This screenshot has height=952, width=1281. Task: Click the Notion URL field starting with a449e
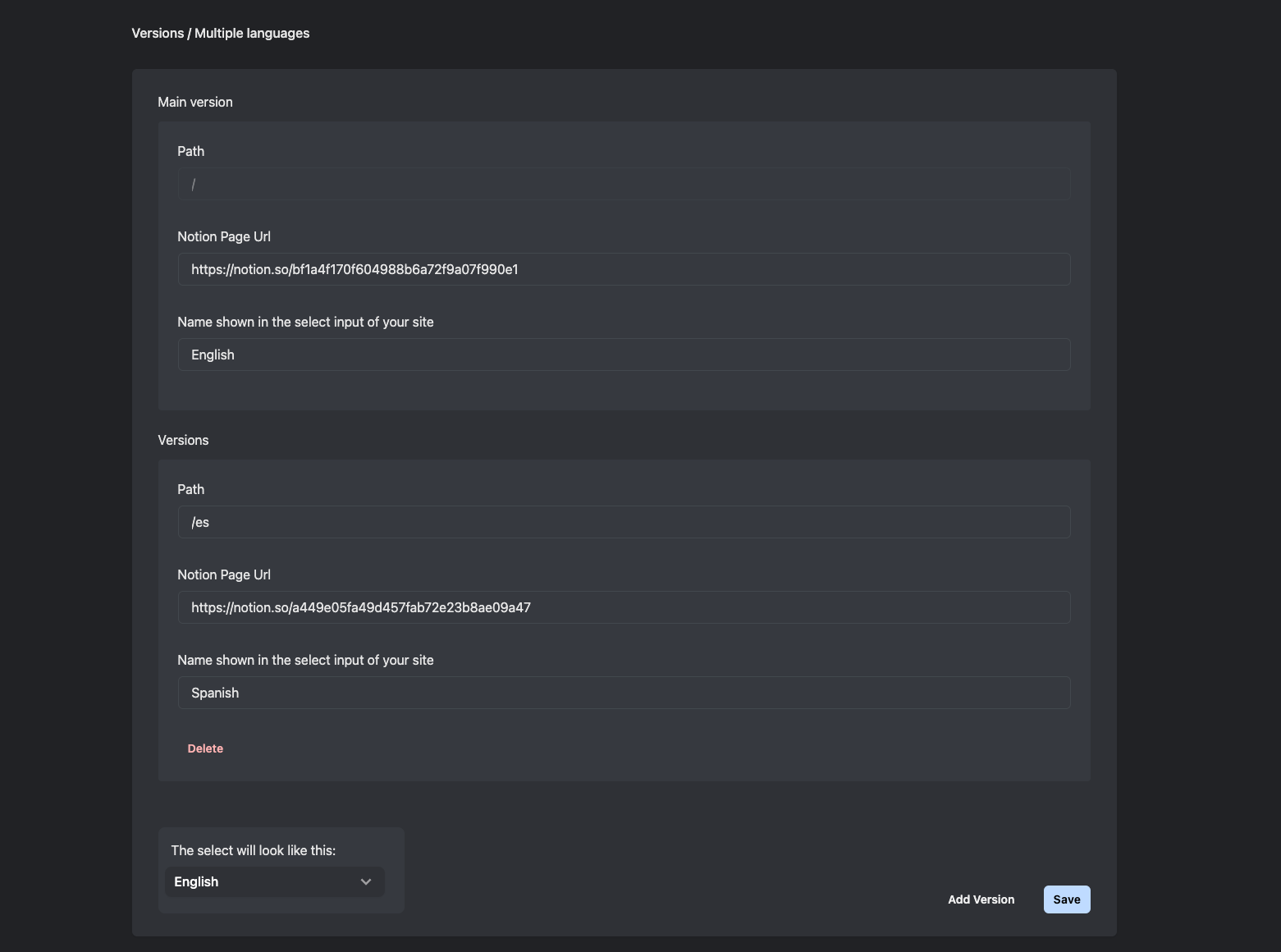tap(624, 608)
